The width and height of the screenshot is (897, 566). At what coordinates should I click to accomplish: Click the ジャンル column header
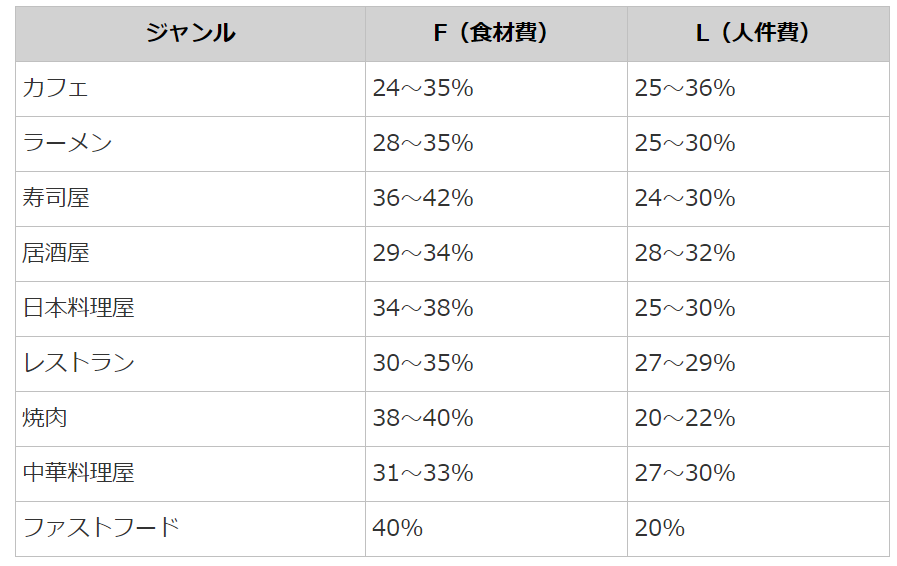[x=190, y=33]
